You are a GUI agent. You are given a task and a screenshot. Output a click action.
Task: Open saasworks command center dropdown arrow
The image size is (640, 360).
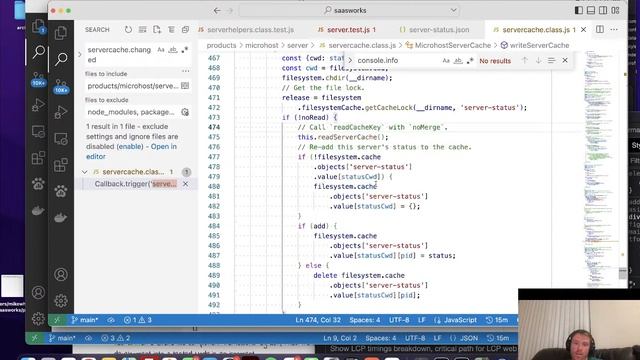point(453,10)
